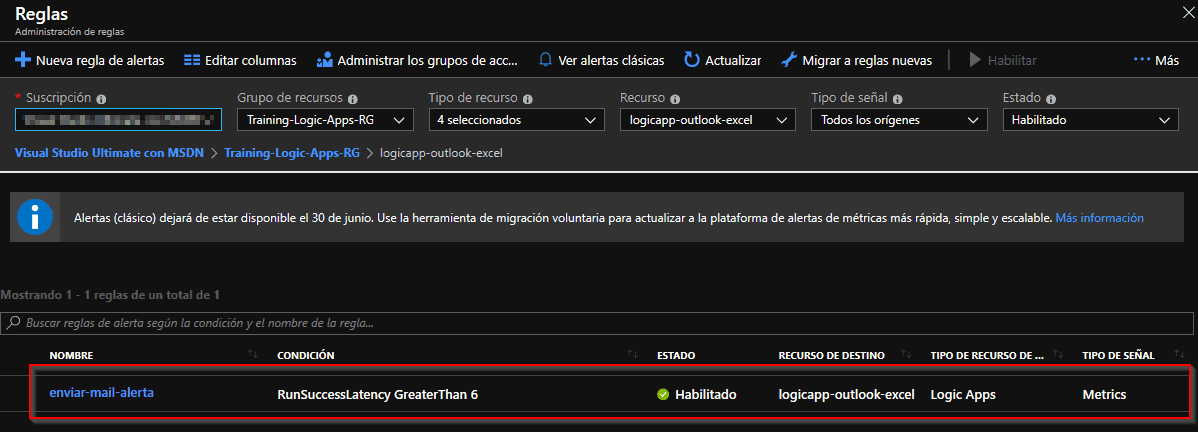Image resolution: width=1198 pixels, height=432 pixels.
Task: Sort by the TIPO DE SEÑAL column arrows
Action: click(x=1178, y=355)
